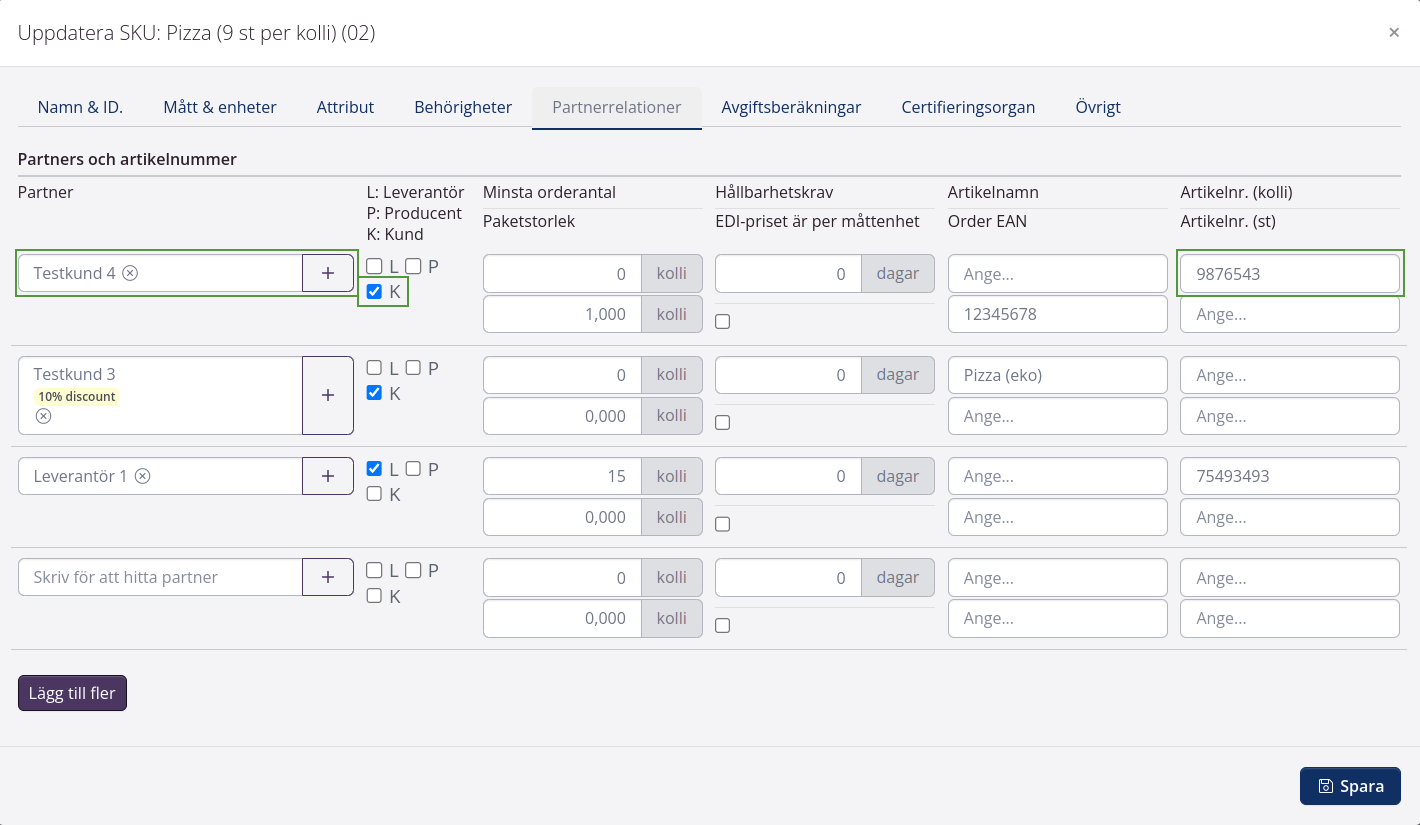Click plus button next to Leverantör 1
The image size is (1420, 825).
coord(328,476)
